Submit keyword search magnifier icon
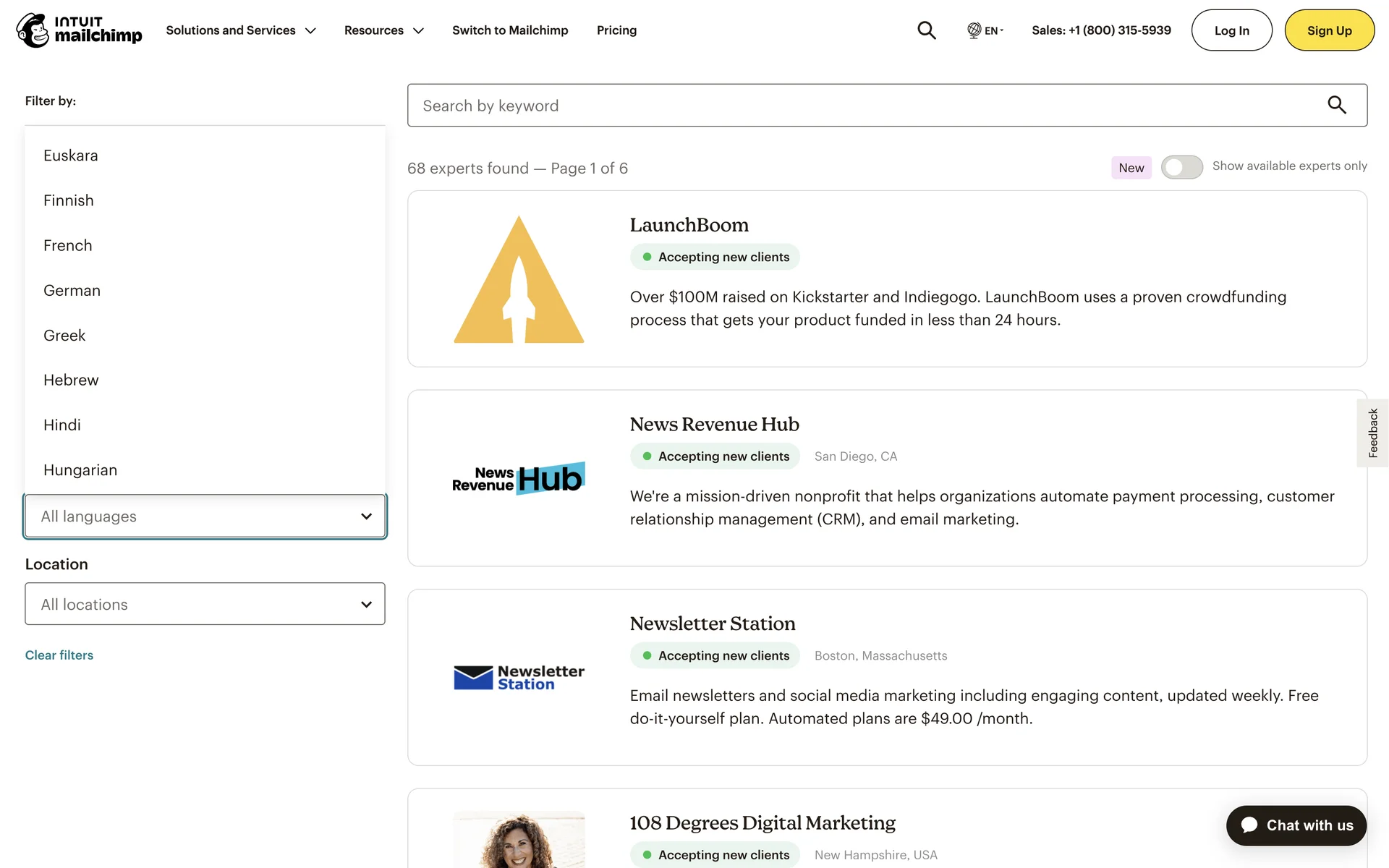1389x868 pixels. point(1336,105)
